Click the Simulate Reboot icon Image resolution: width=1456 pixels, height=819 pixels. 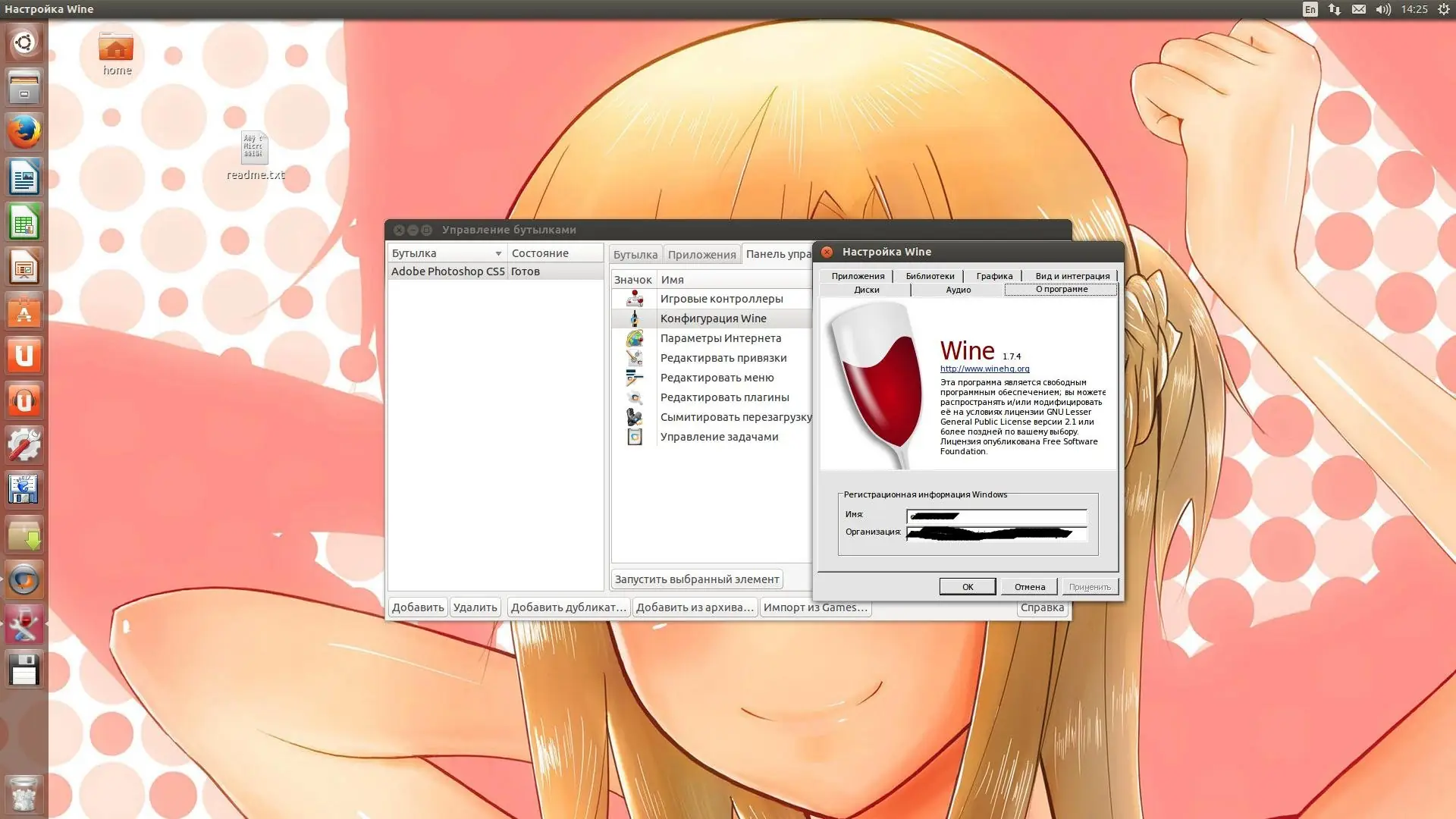(635, 417)
